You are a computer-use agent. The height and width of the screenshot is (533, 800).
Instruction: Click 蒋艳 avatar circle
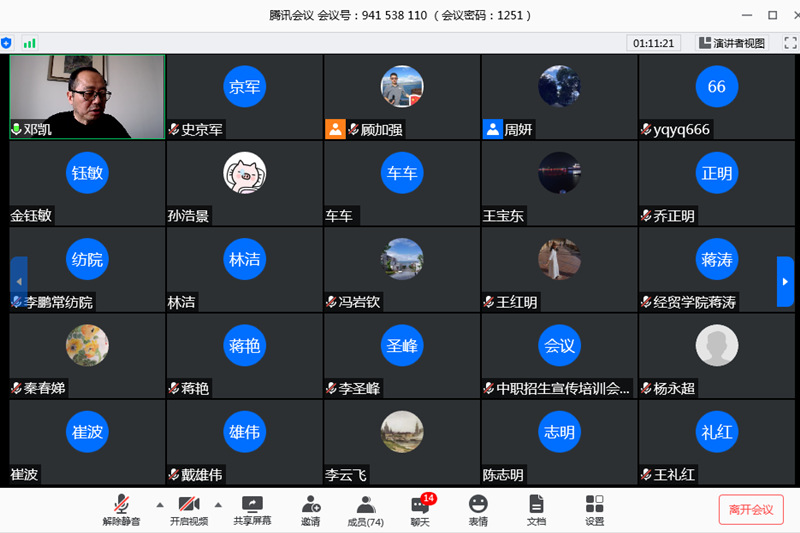pyautogui.click(x=244, y=345)
